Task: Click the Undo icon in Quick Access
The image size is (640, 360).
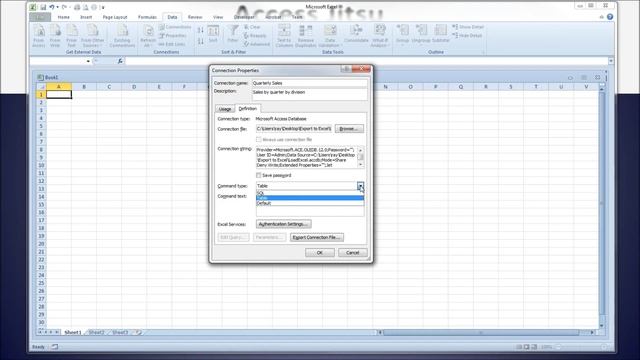Action: 52,7
